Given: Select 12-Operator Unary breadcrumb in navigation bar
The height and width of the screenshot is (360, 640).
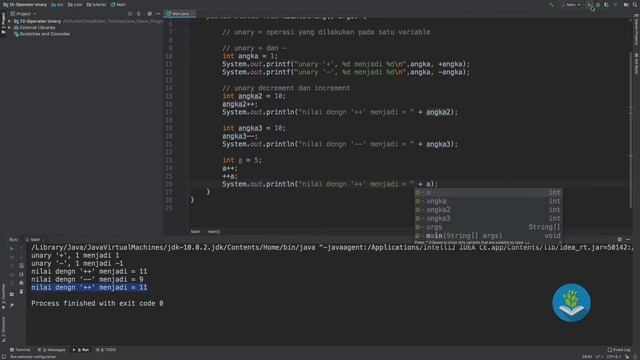Looking at the screenshot, I should coord(25,4).
